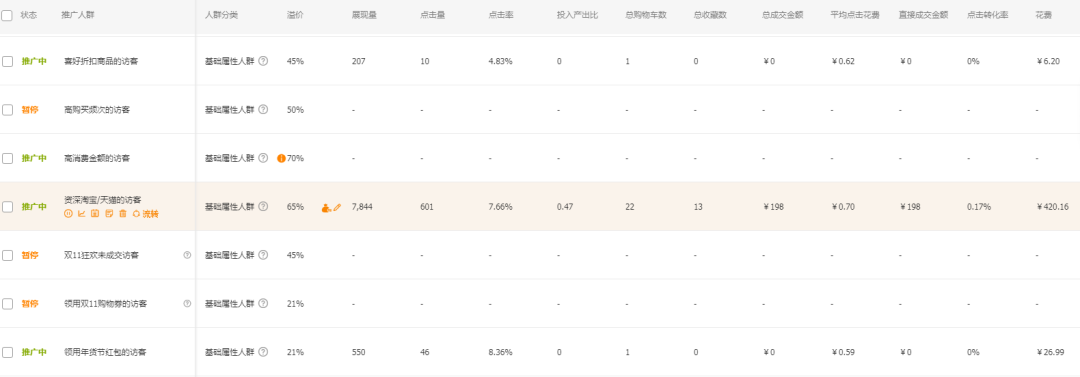The image size is (1080, 377).
Task: Check the box for 双11狂欢未成交访客
Action: pos(7,255)
